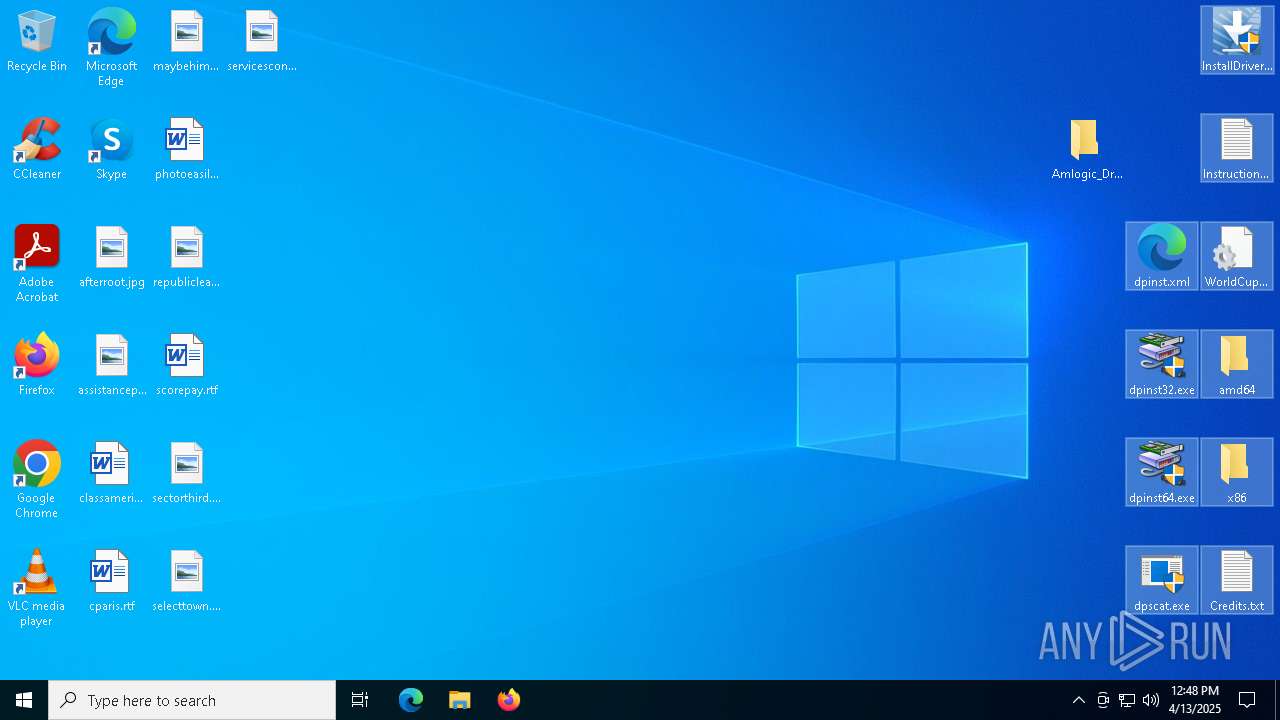Select the dpinst.xml file icon
This screenshot has width=1280, height=720.
(x=1162, y=256)
